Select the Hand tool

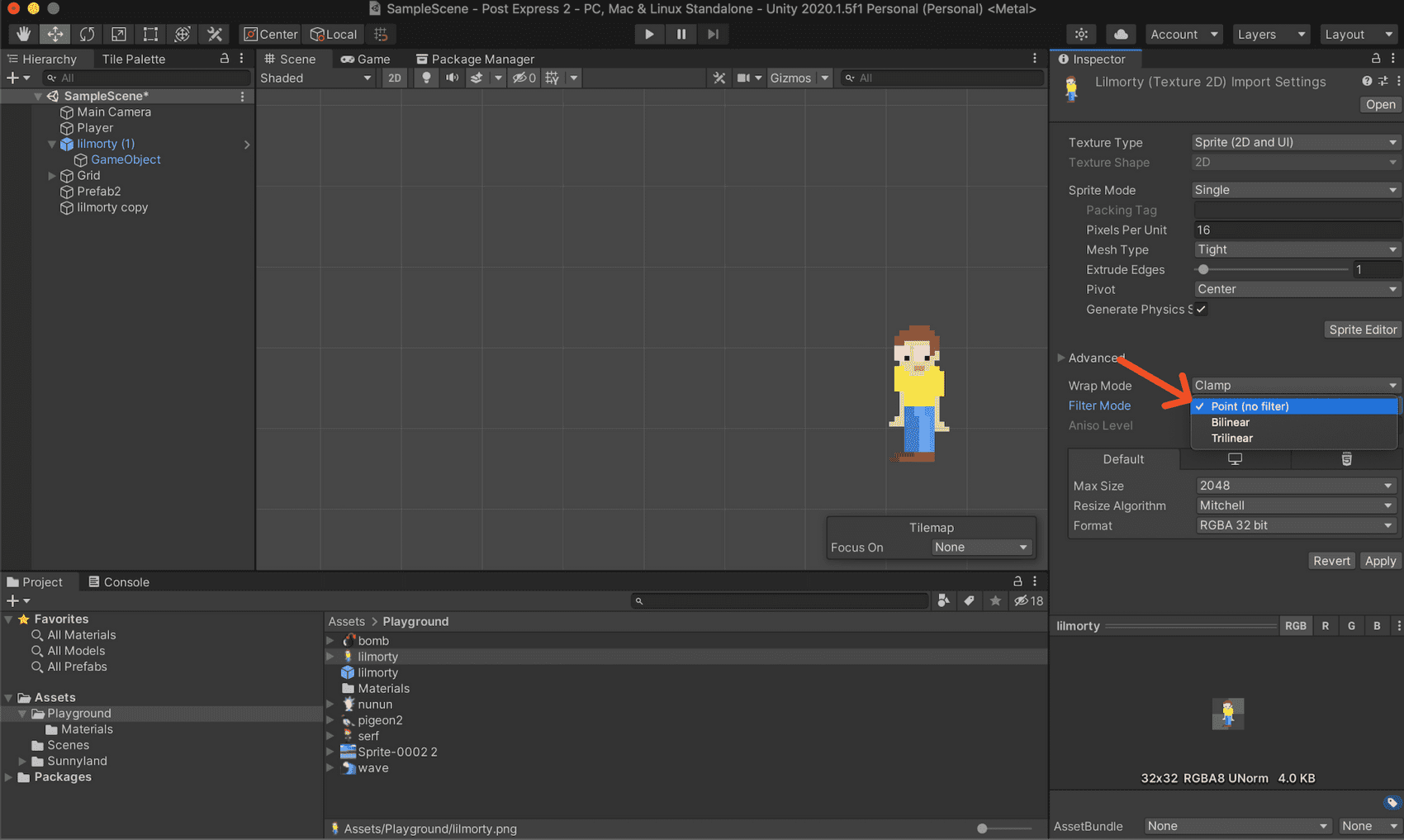tap(22, 34)
